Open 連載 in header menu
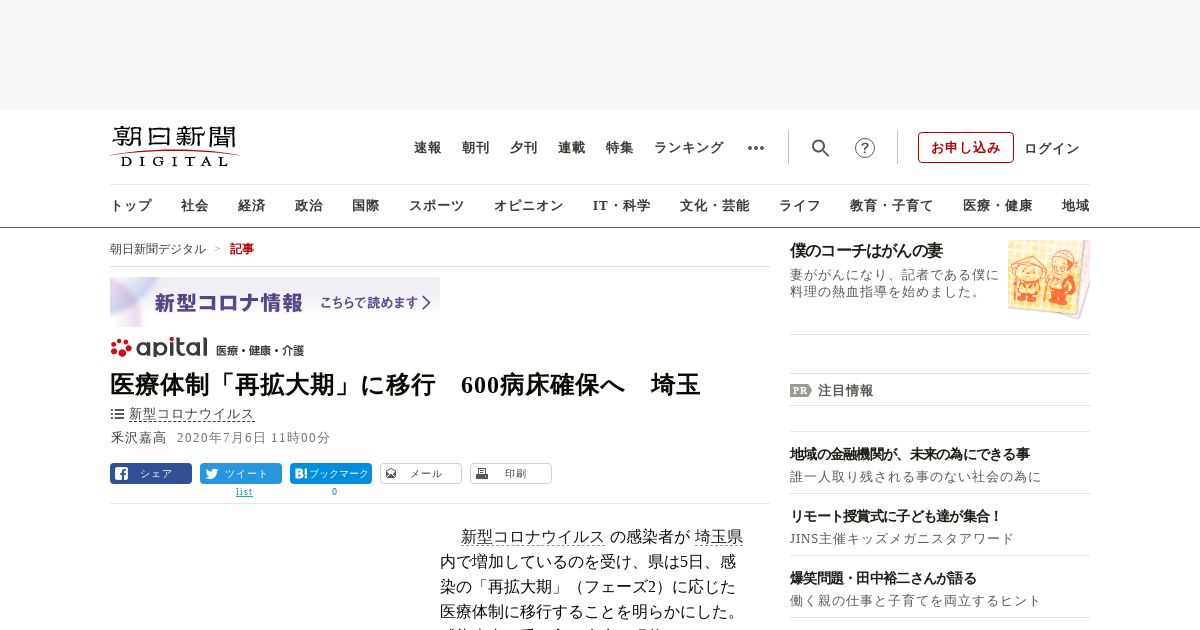Viewport: 1200px width, 630px height. pyautogui.click(x=572, y=148)
